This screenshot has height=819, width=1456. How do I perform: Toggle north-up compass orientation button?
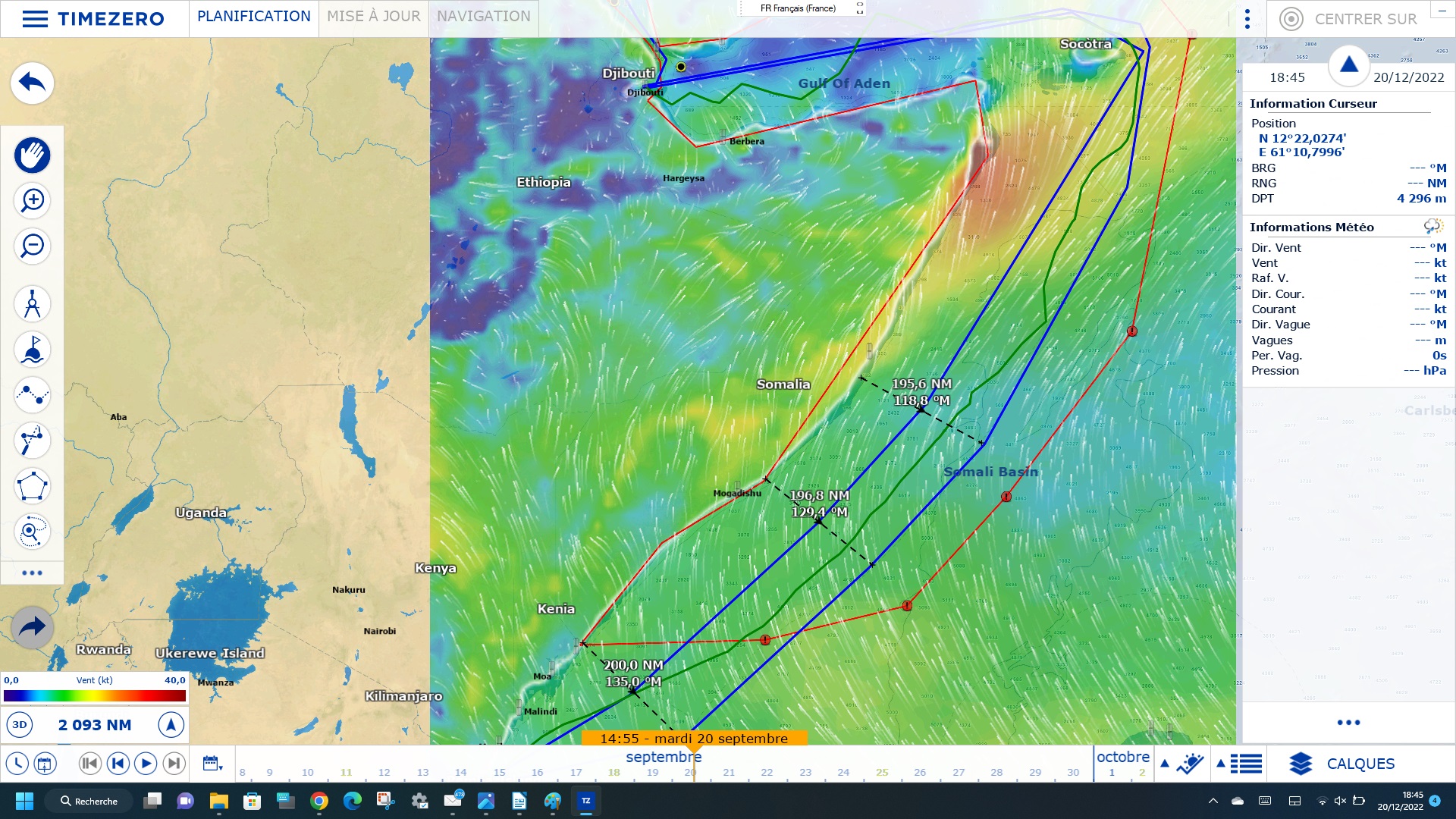click(171, 725)
